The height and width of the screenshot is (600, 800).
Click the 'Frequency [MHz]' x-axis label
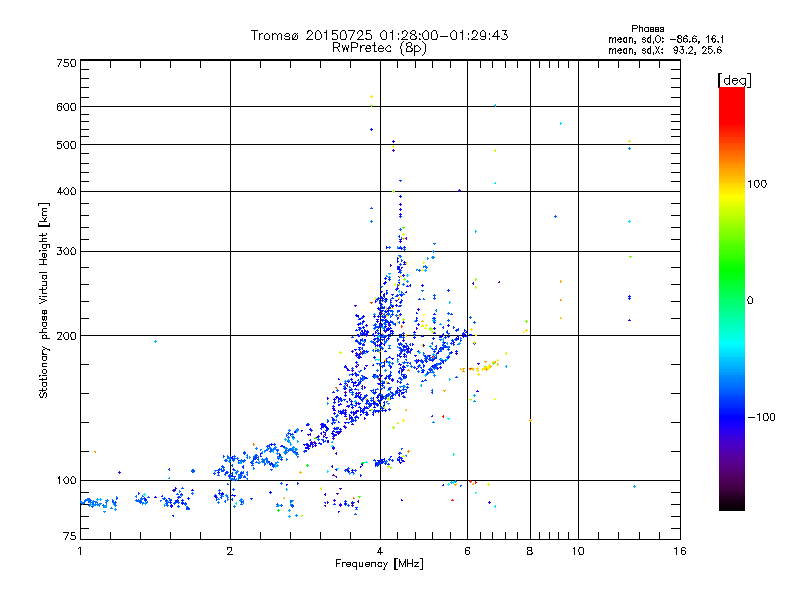pos(379,564)
